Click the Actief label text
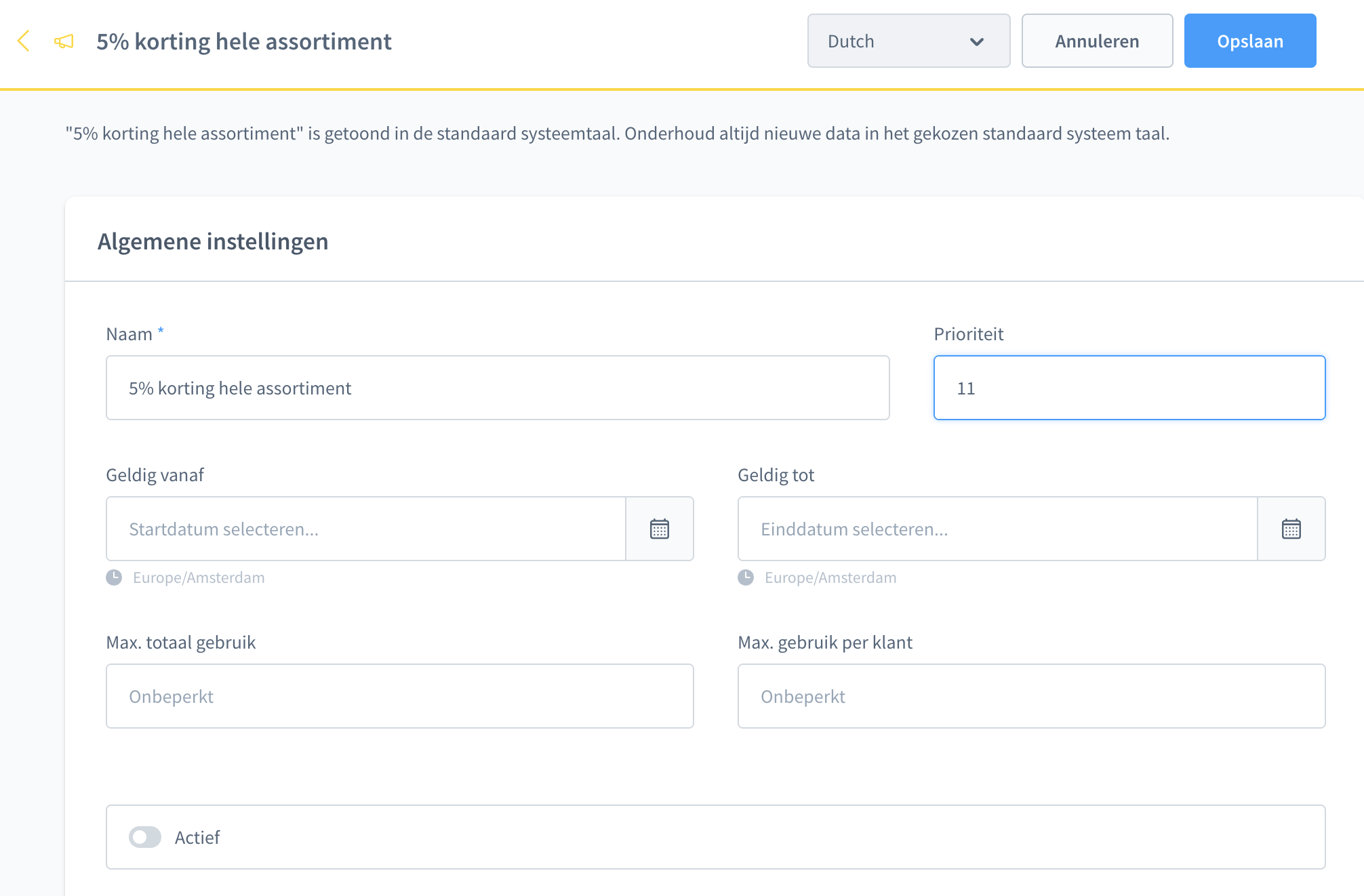 coord(197,838)
